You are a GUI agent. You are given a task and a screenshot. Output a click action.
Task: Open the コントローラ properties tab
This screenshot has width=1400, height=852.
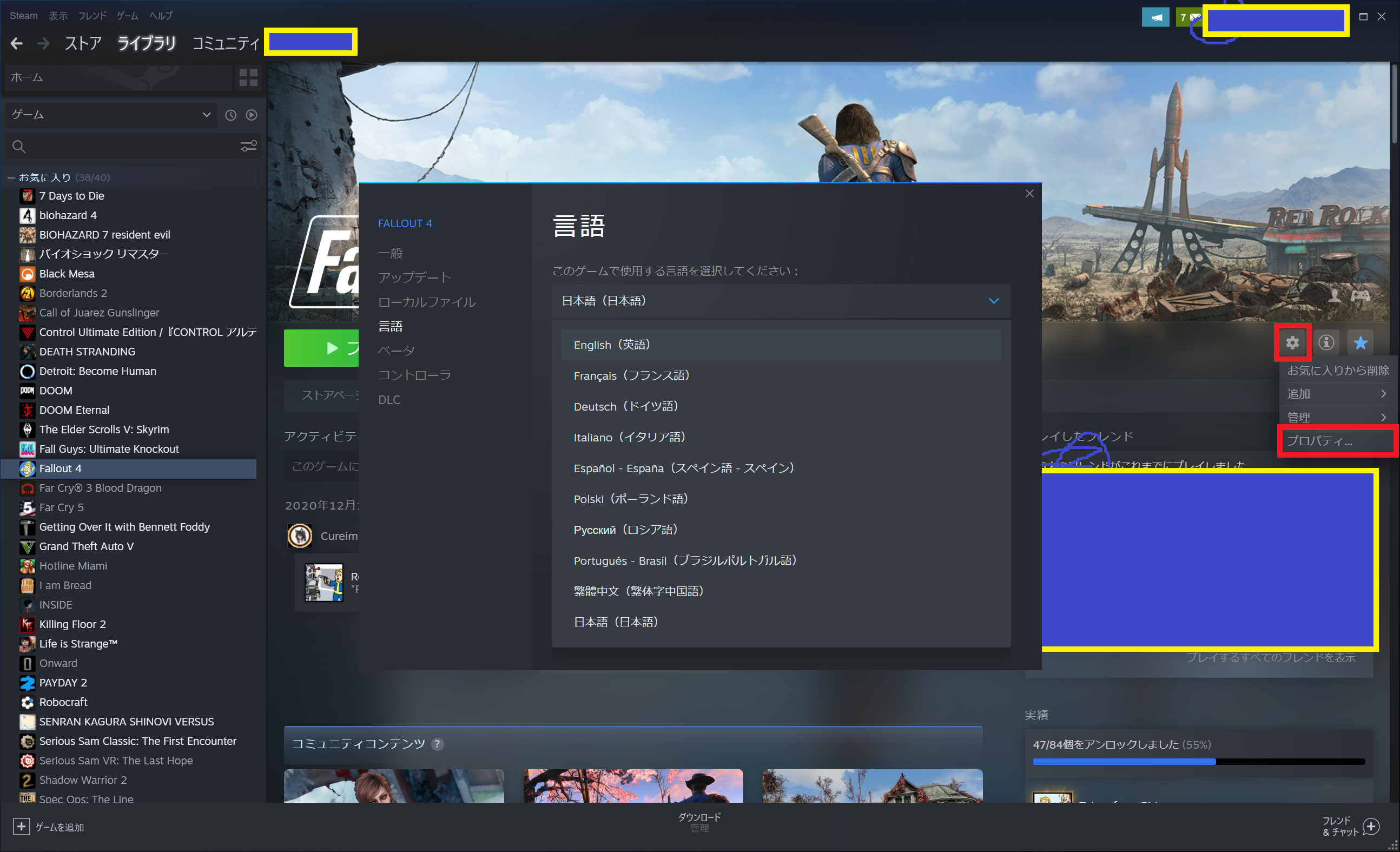pos(414,375)
